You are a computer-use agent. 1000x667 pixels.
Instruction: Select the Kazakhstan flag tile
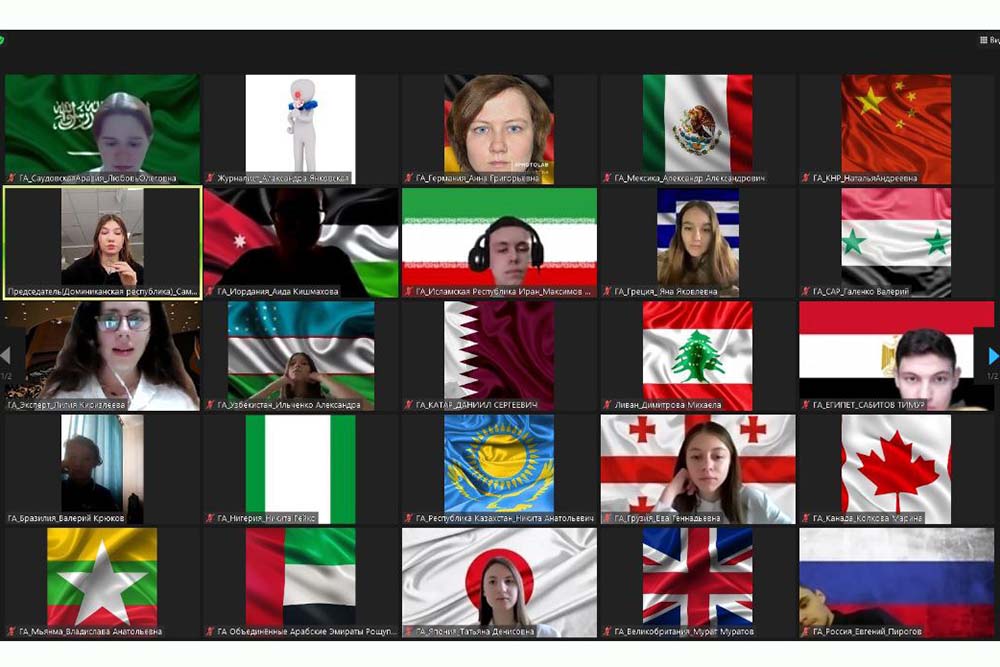[499, 469]
